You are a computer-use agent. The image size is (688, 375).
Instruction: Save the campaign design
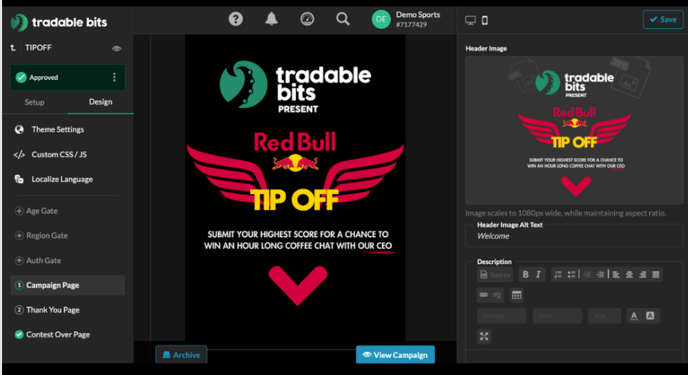[663, 19]
